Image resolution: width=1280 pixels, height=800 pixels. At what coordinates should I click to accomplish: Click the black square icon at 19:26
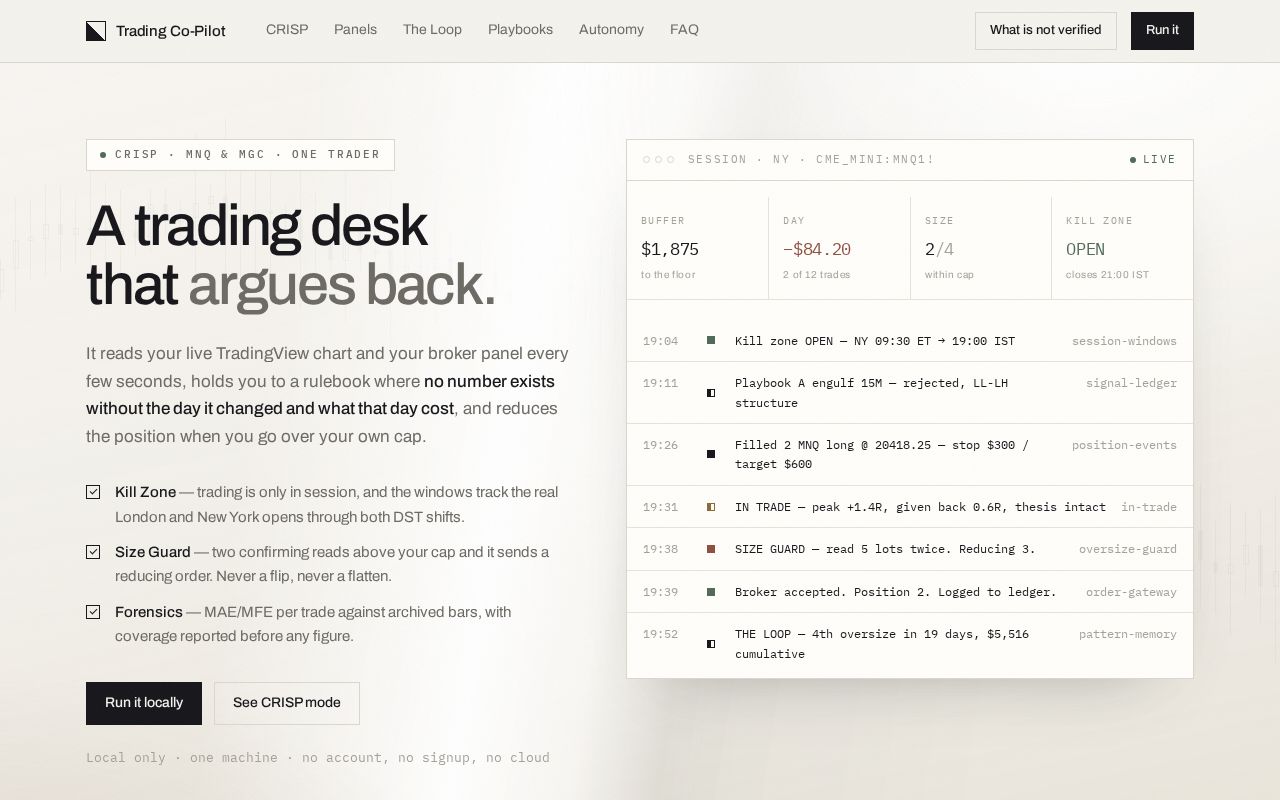point(711,454)
